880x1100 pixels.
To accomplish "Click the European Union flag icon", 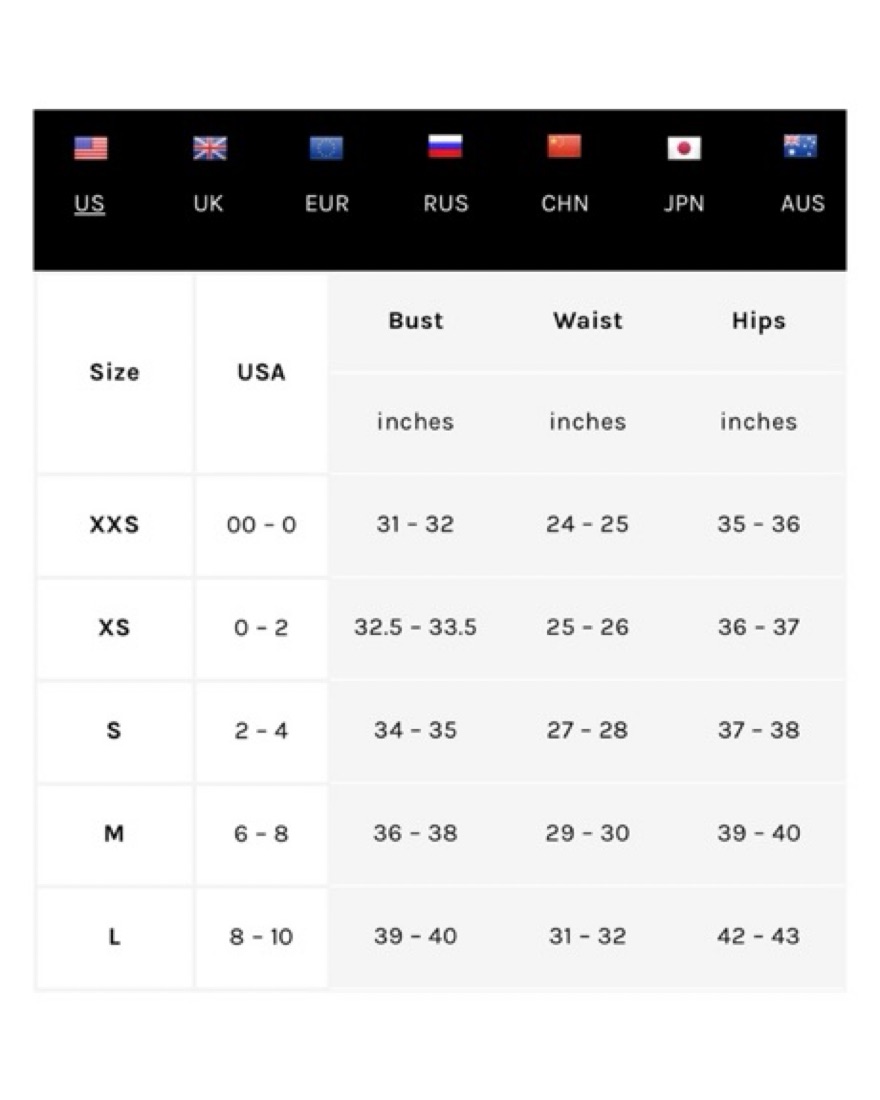I will (326, 149).
